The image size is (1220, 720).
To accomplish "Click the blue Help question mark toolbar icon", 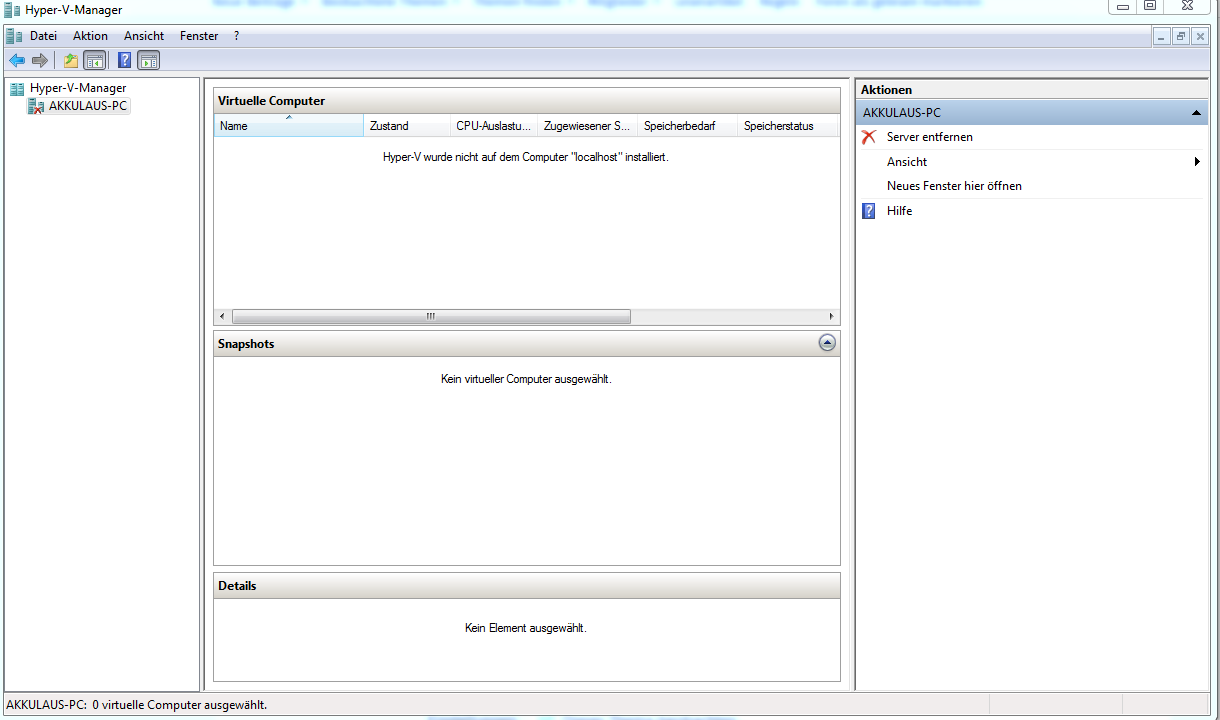I will (125, 60).
